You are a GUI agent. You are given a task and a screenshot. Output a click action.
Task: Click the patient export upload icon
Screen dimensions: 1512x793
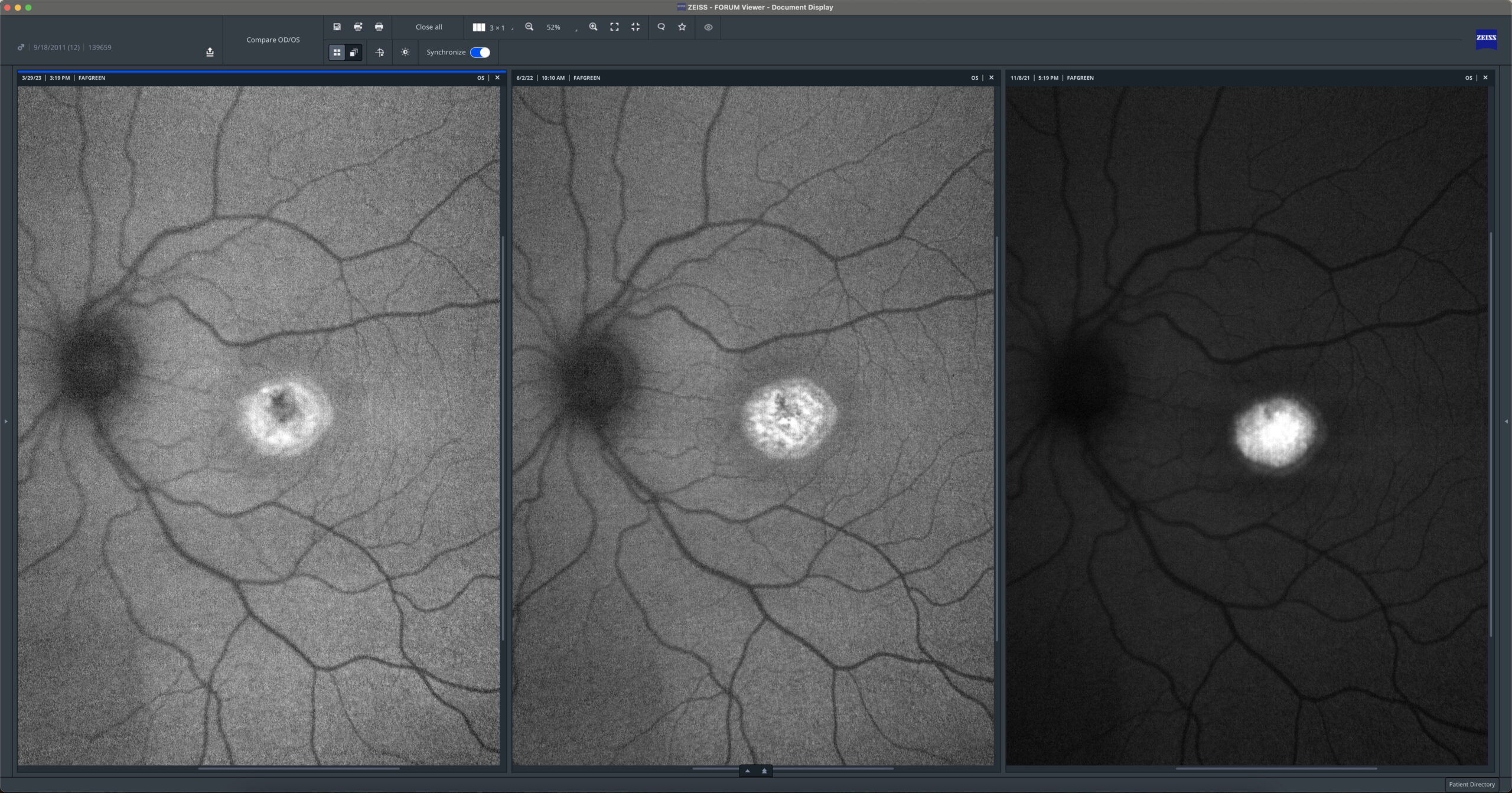(210, 52)
